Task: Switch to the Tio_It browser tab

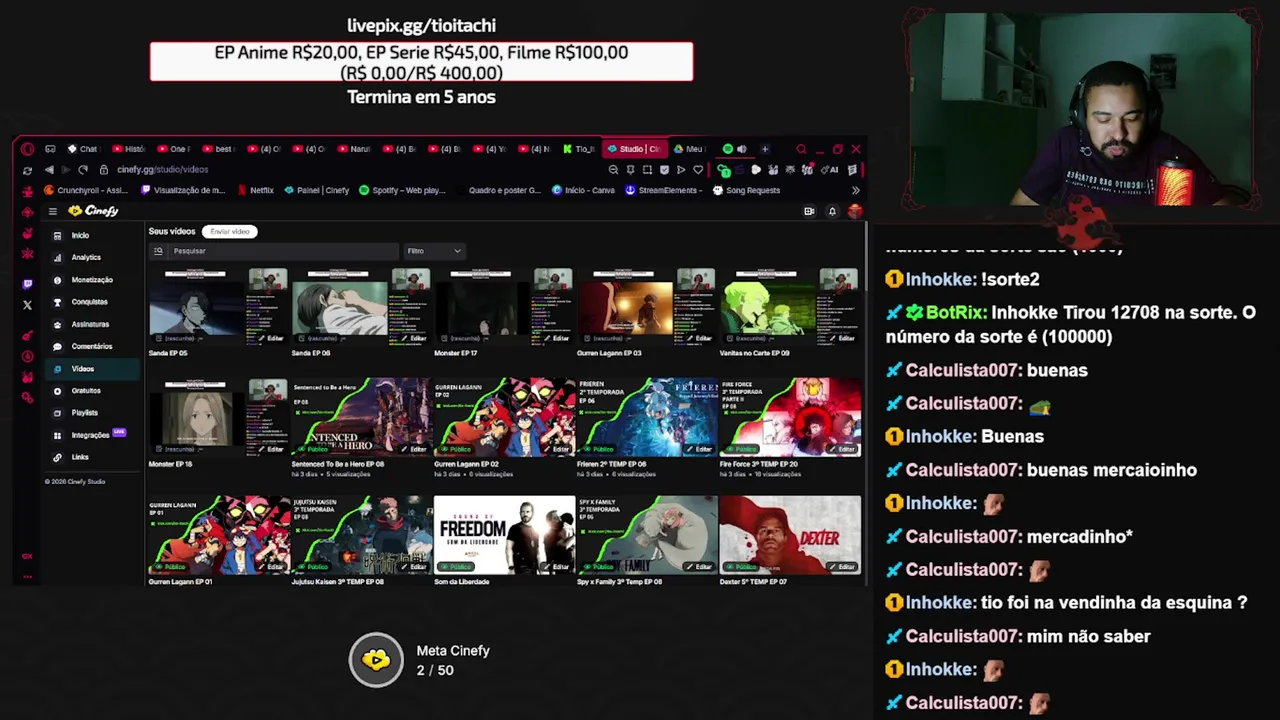Action: 579,149
